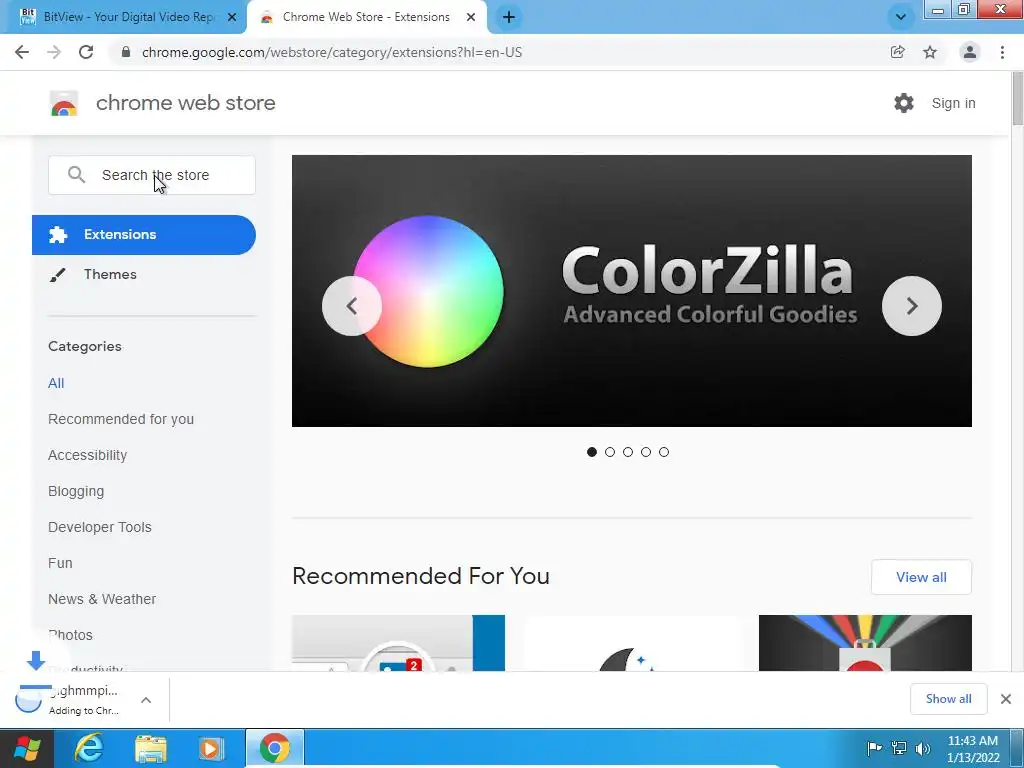Bookmark this page with the star icon
1024x768 pixels.
coord(930,52)
